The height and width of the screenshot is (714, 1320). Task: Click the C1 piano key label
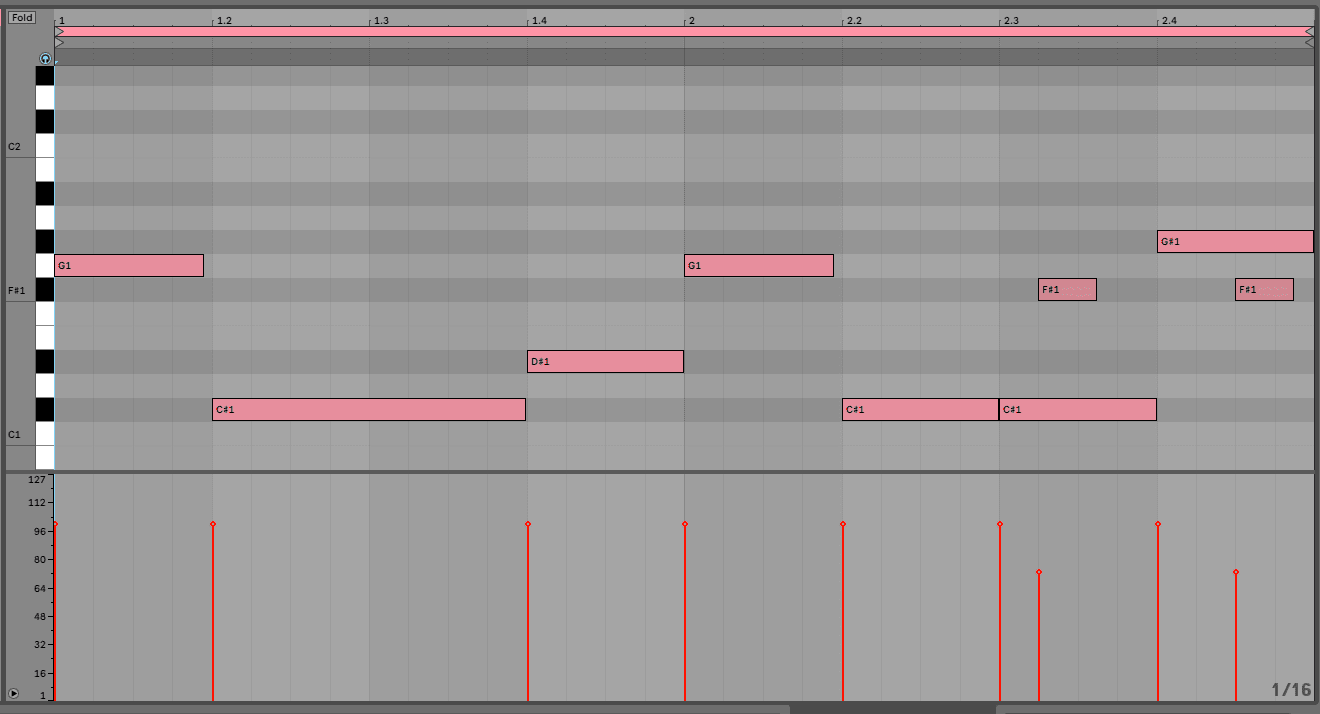14,435
